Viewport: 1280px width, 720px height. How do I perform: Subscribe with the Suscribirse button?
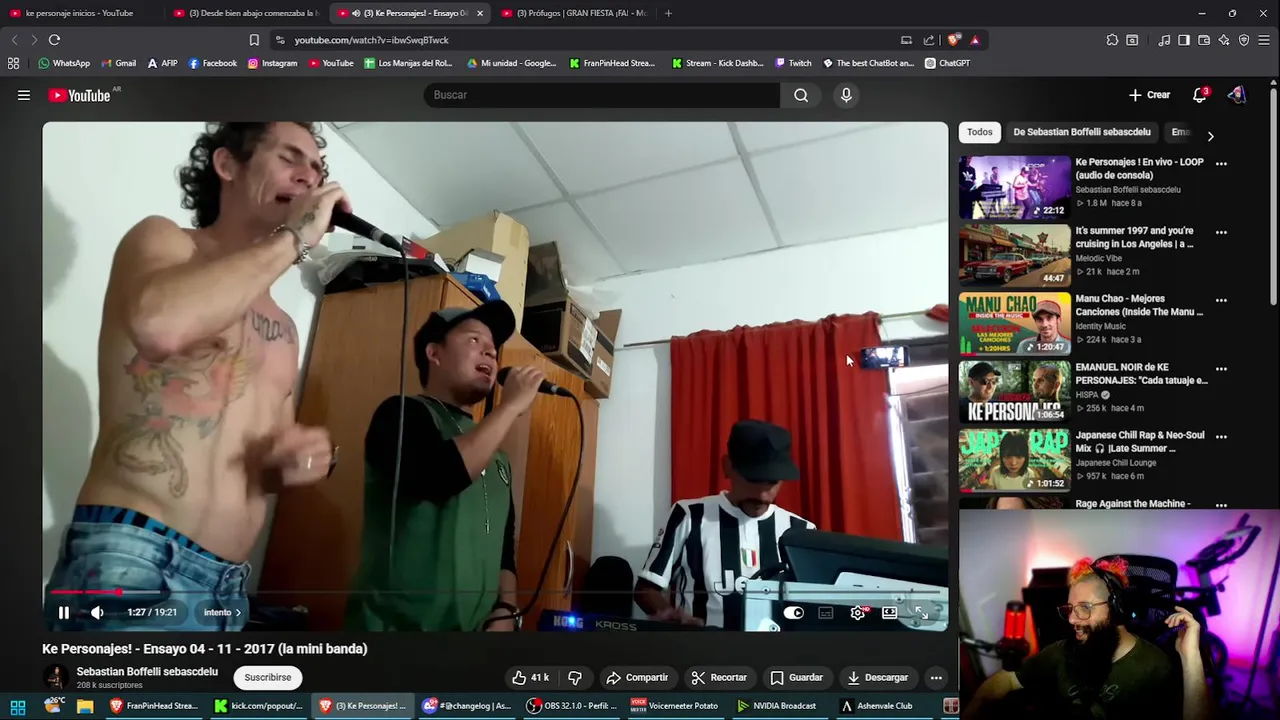pyautogui.click(x=268, y=678)
